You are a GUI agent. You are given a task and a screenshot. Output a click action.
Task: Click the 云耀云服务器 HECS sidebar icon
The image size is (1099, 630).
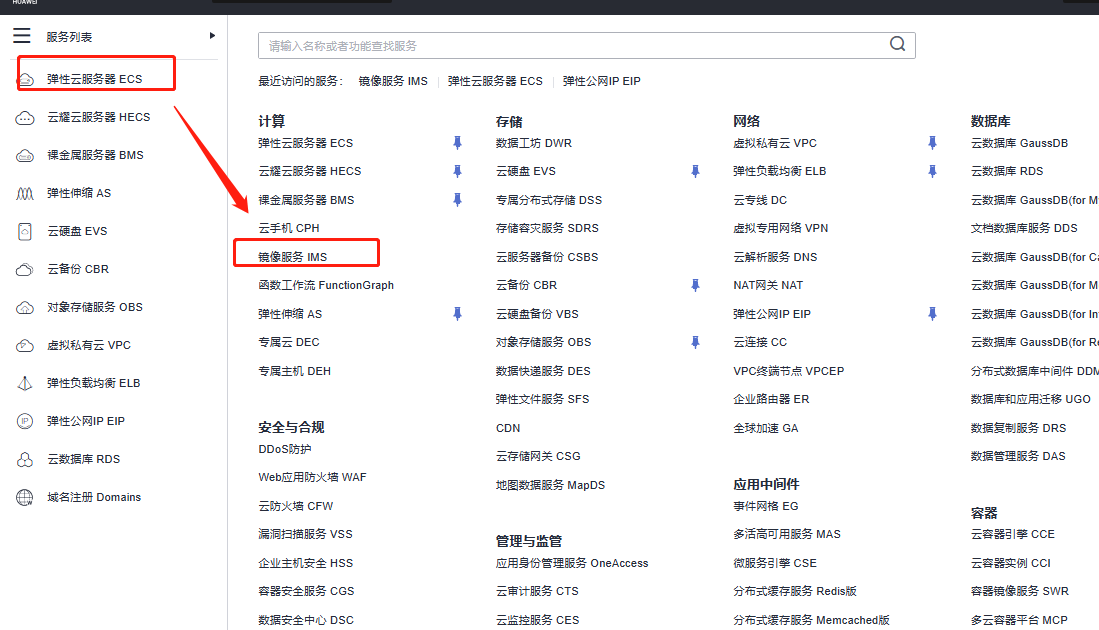pyautogui.click(x=25, y=118)
